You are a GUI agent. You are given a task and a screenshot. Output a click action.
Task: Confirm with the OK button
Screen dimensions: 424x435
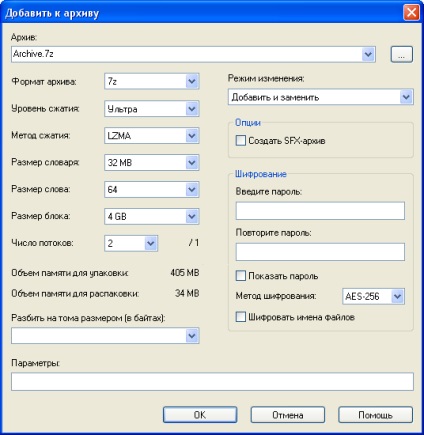point(200,415)
